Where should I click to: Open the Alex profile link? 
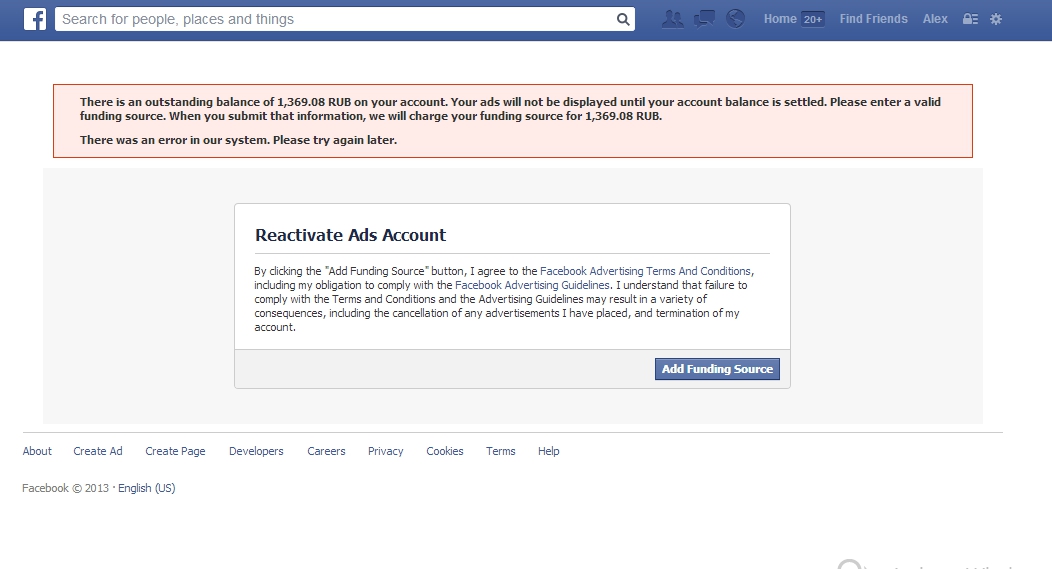click(935, 19)
